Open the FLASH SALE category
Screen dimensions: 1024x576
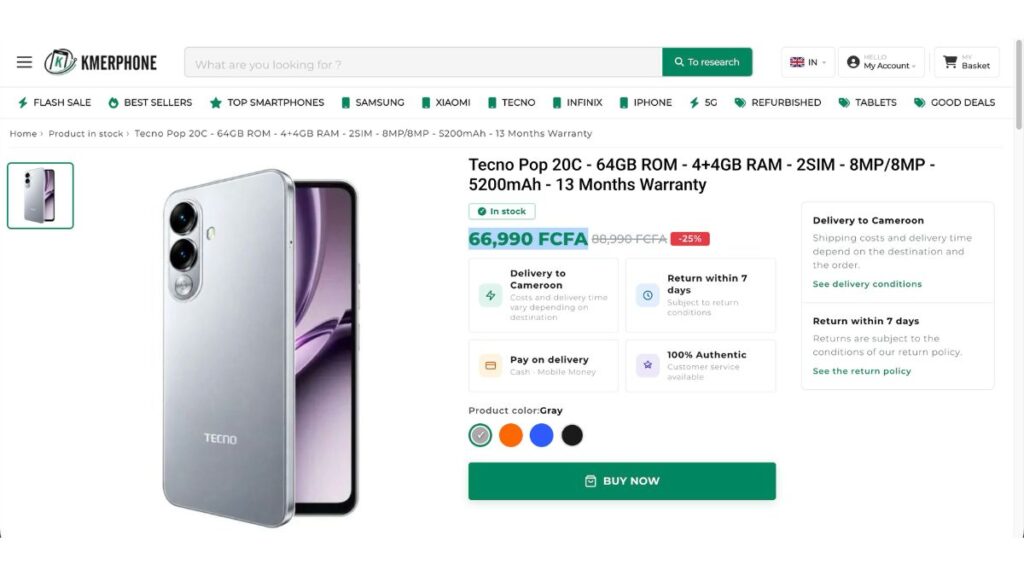[x=54, y=103]
